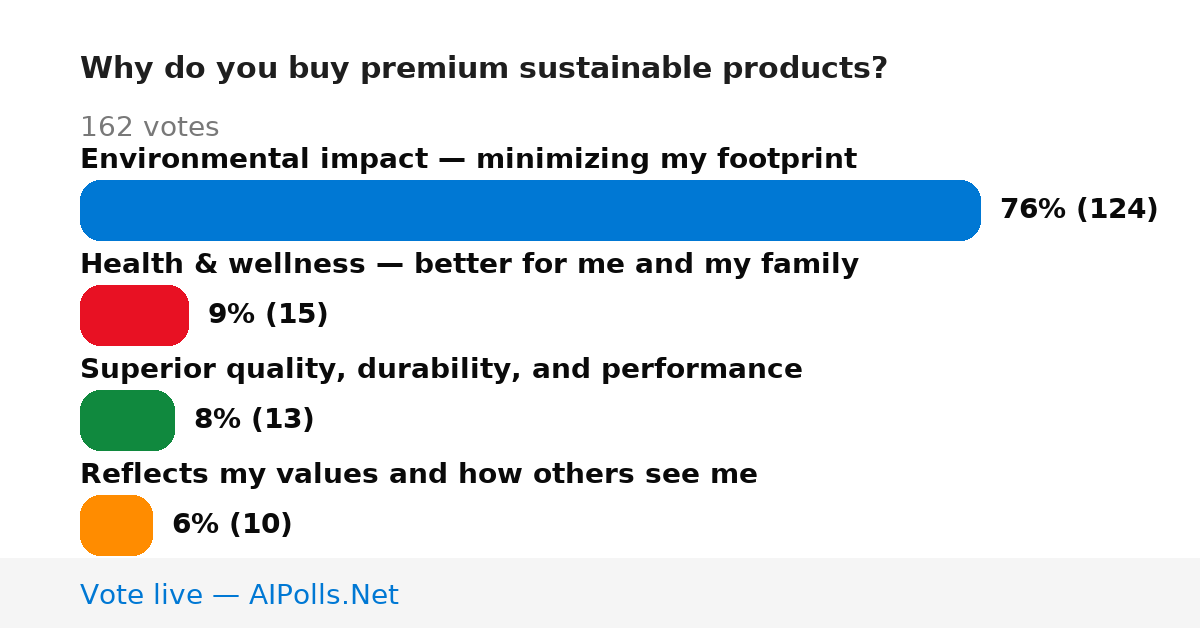
Task: Click the orange Reflects my values bar
Action: pyautogui.click(x=116, y=525)
